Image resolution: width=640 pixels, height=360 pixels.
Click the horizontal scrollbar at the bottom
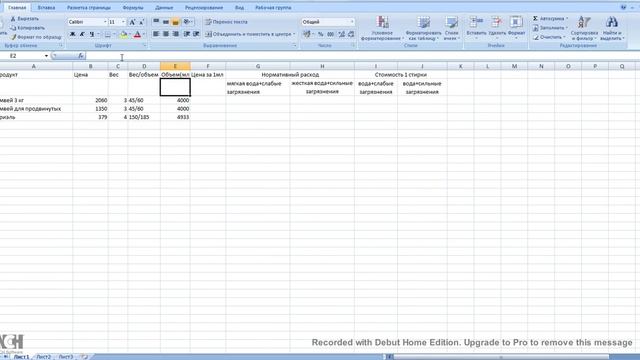pos(501,357)
